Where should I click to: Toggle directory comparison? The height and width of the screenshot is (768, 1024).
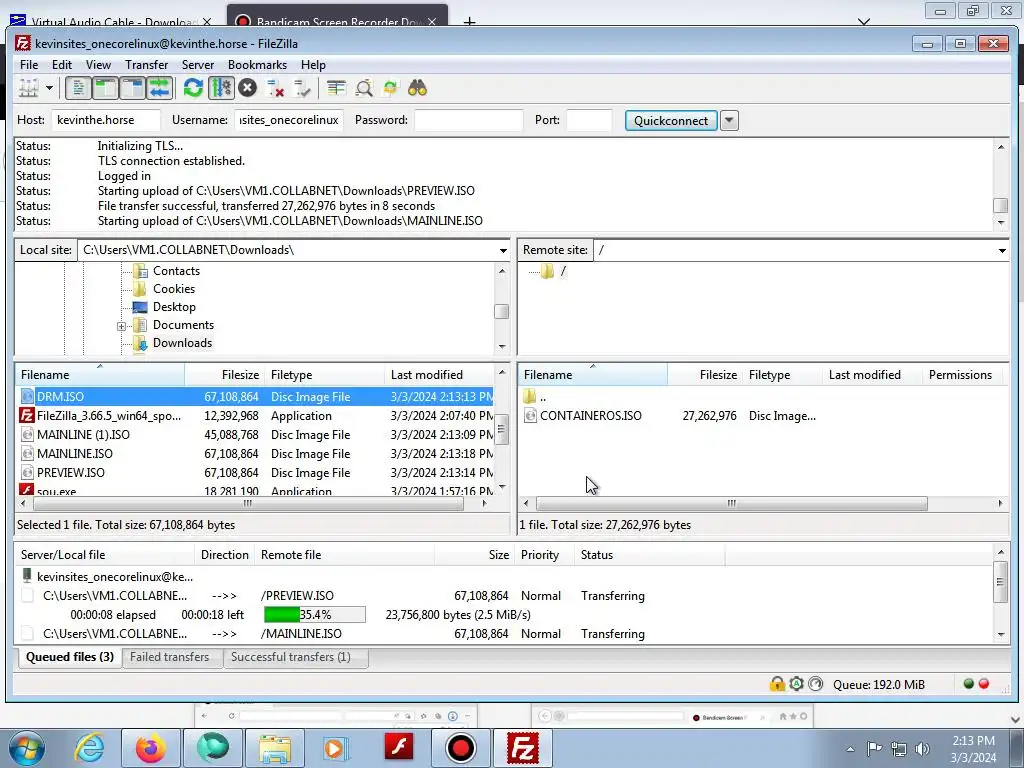click(364, 88)
